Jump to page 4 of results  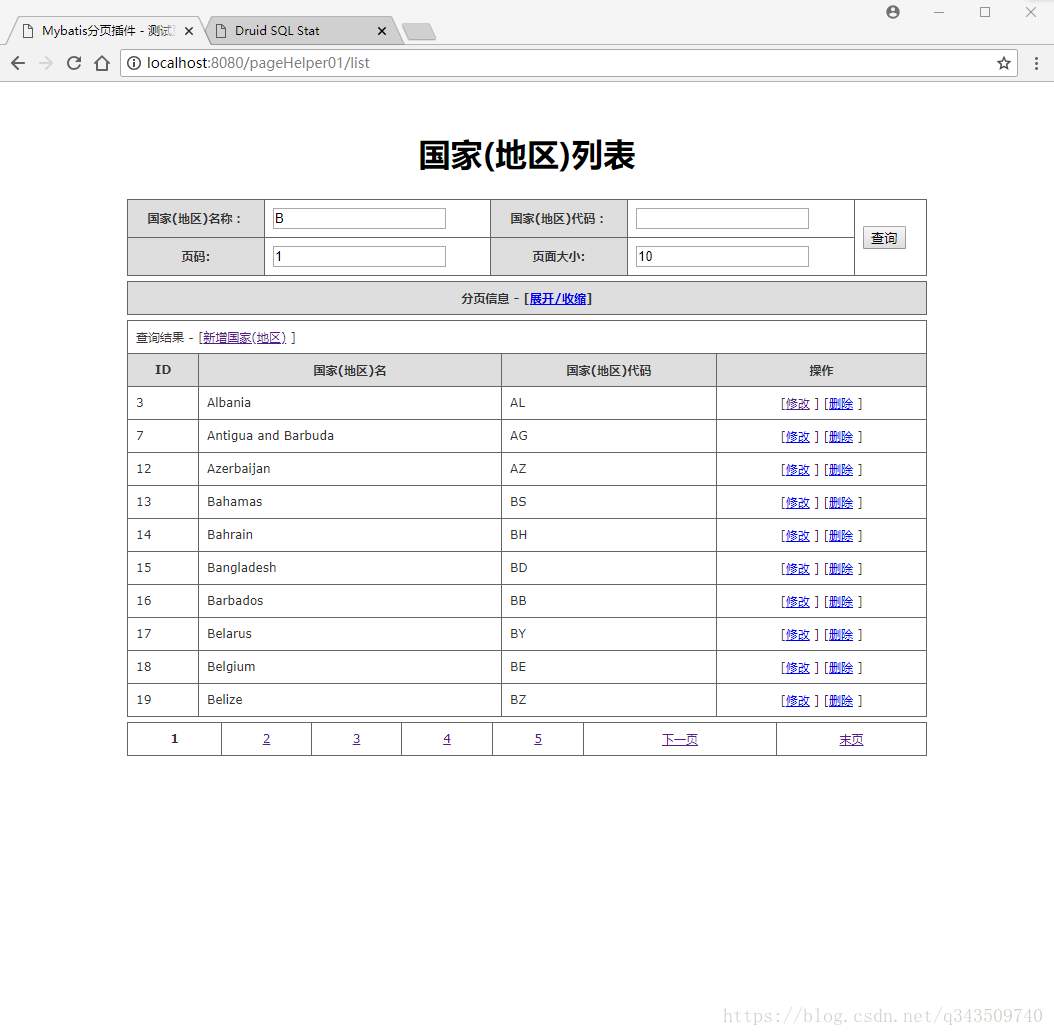pos(447,739)
